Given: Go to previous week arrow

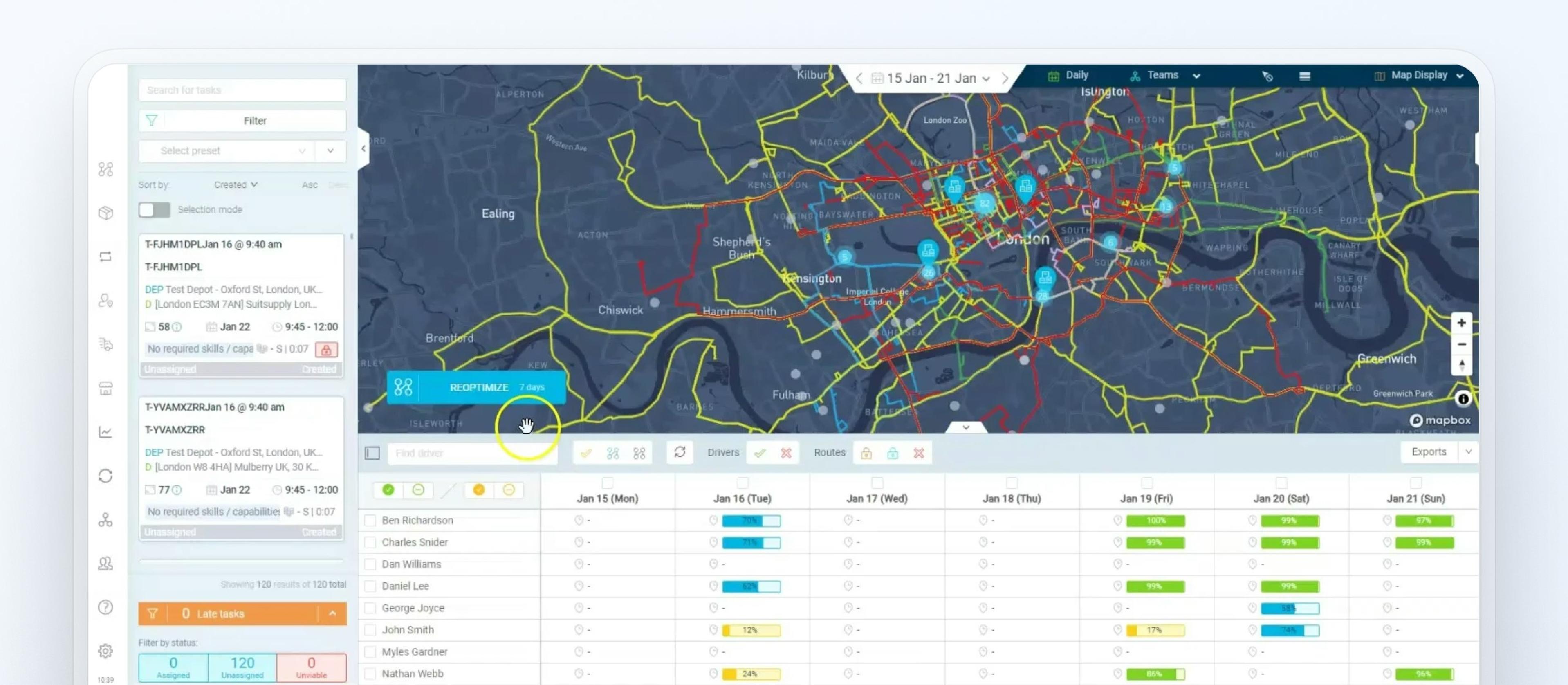Looking at the screenshot, I should click(x=859, y=78).
